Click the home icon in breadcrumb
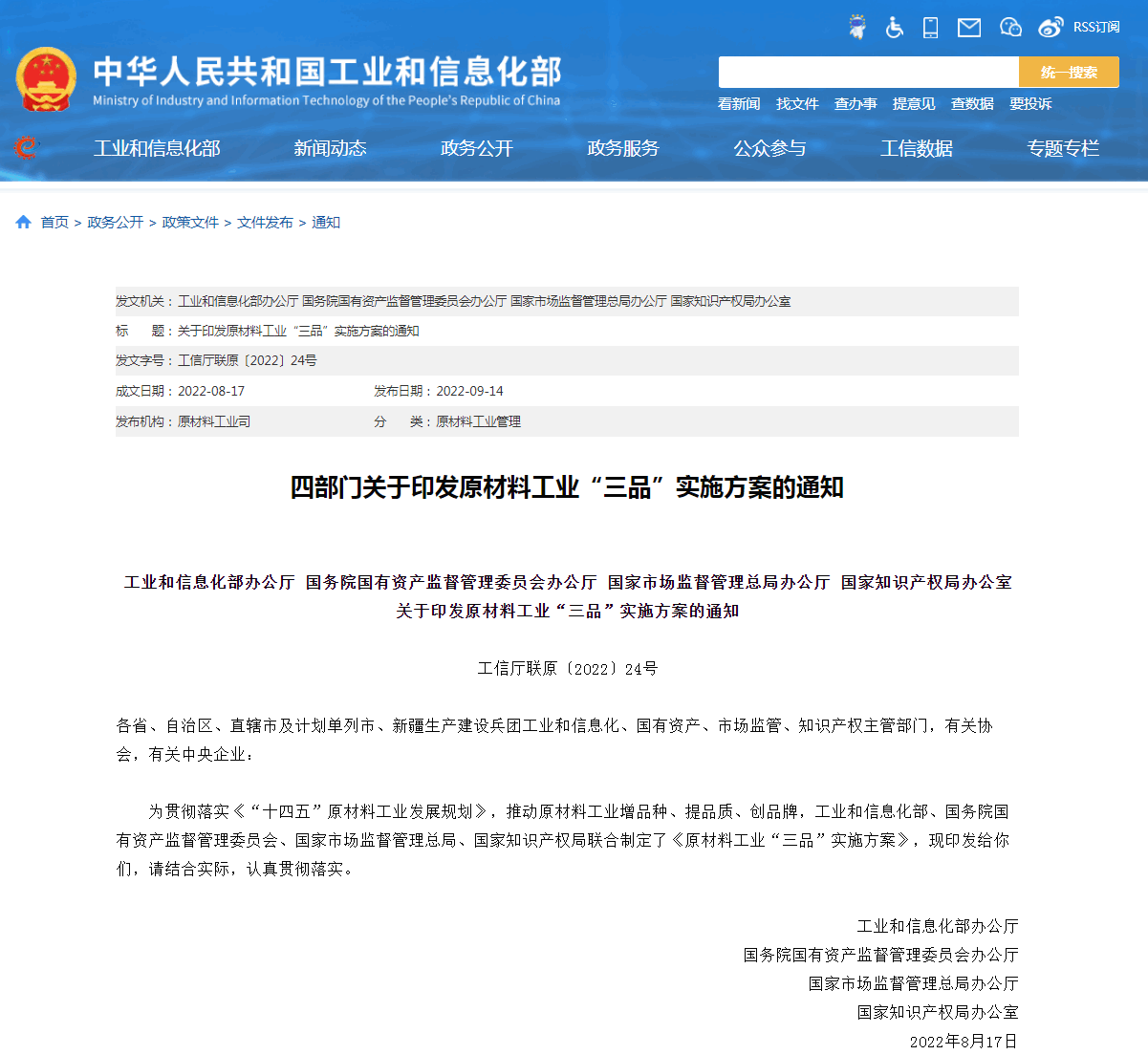 pos(24,223)
